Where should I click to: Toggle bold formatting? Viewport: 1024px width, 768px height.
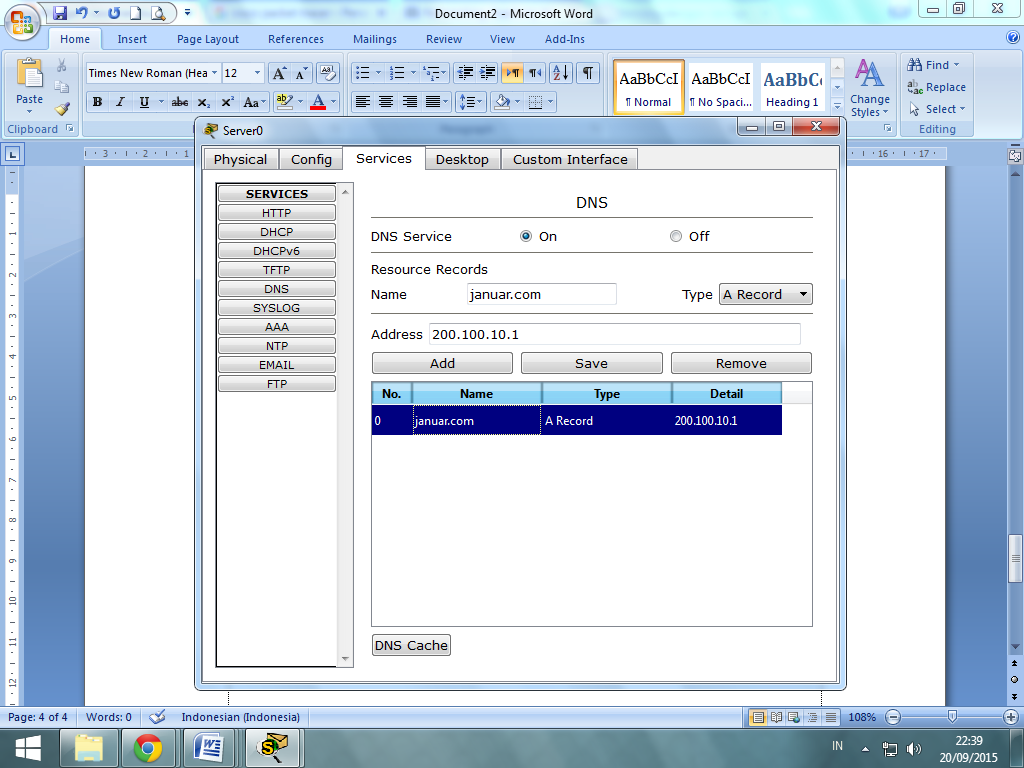point(97,102)
